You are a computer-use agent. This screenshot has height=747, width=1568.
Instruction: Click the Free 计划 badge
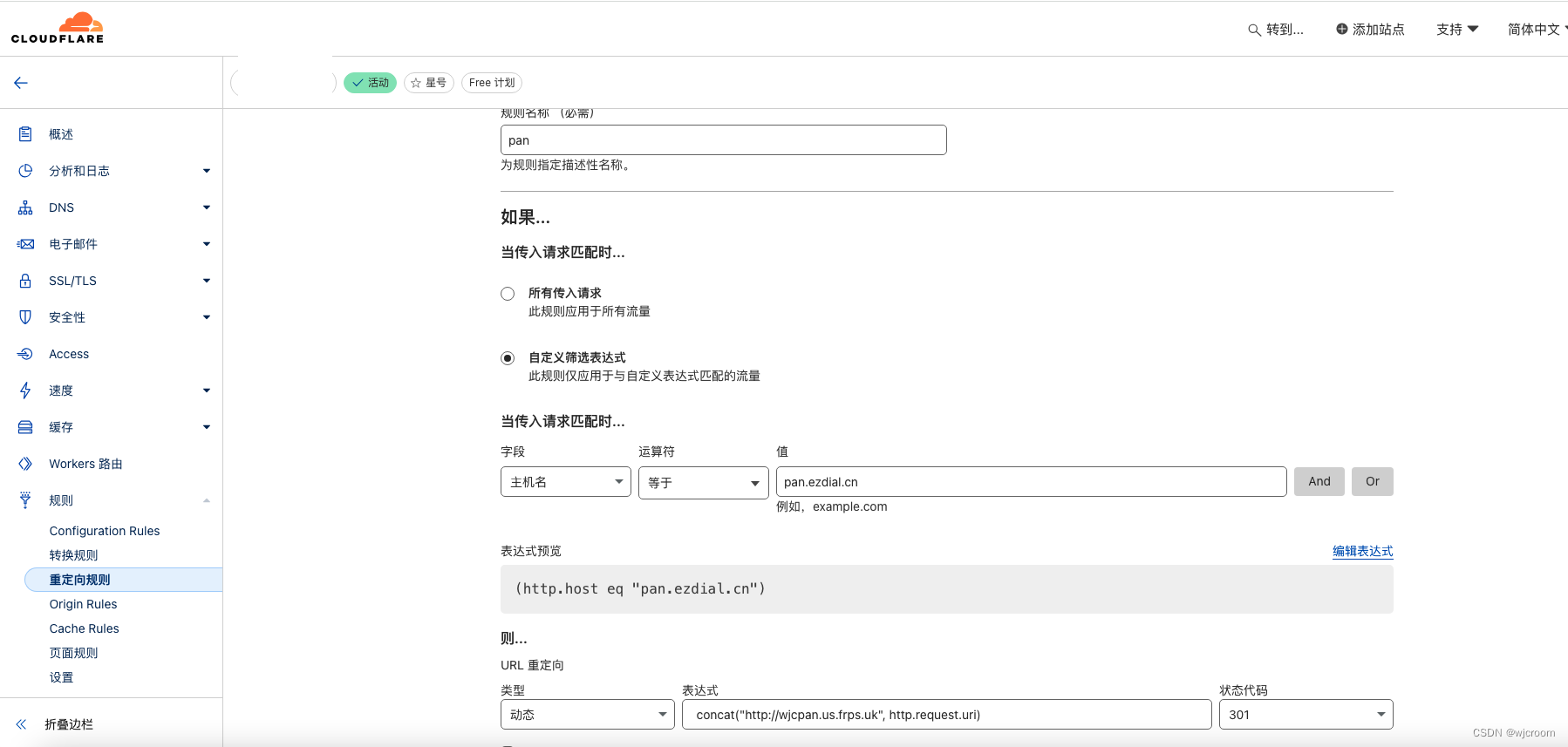click(492, 83)
